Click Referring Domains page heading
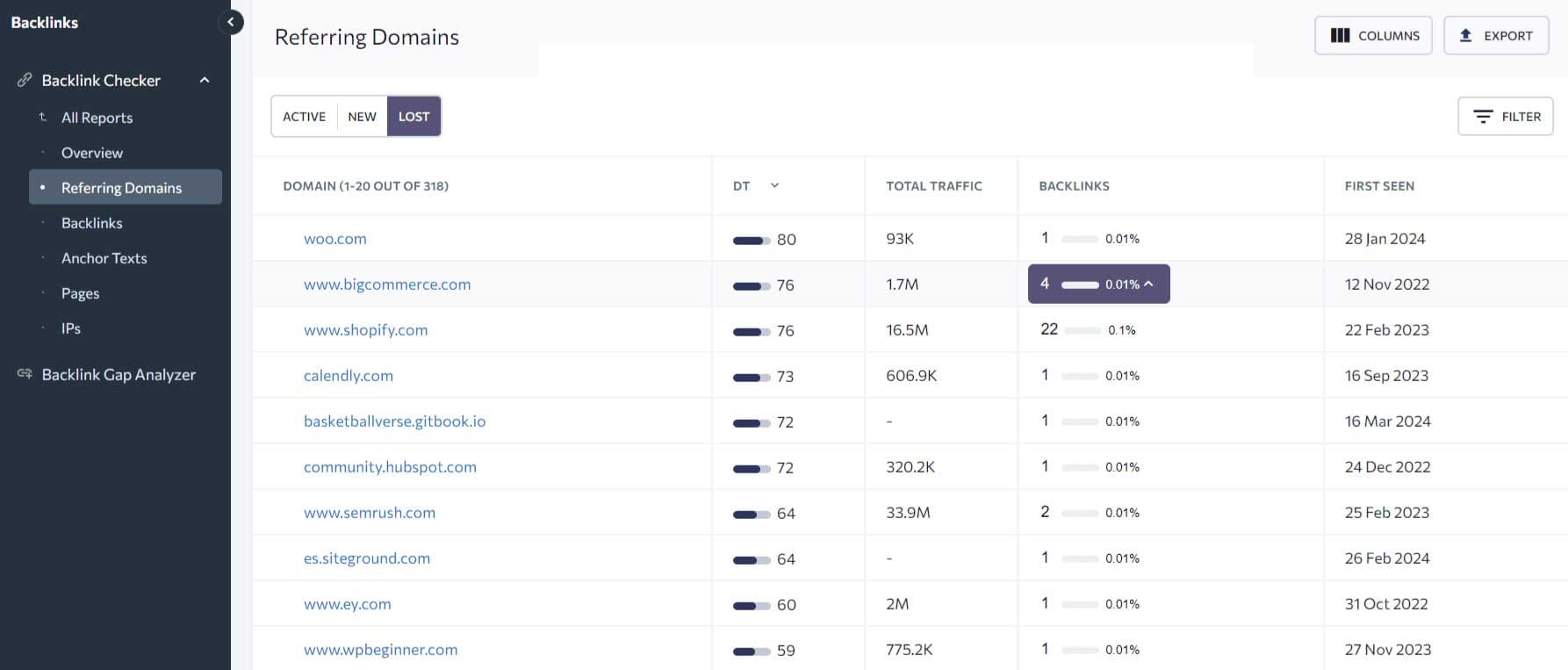 [367, 37]
